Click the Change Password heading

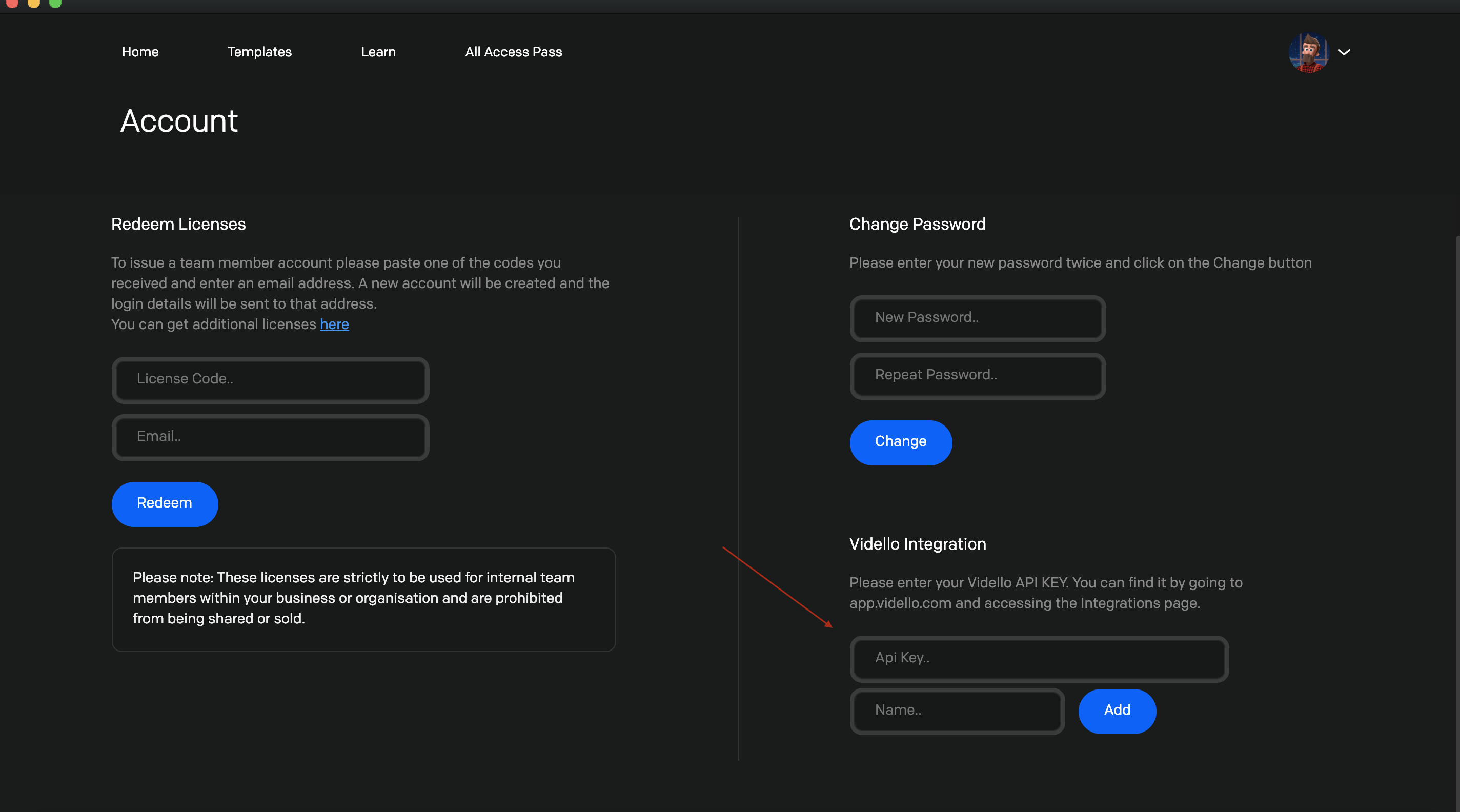tap(917, 224)
